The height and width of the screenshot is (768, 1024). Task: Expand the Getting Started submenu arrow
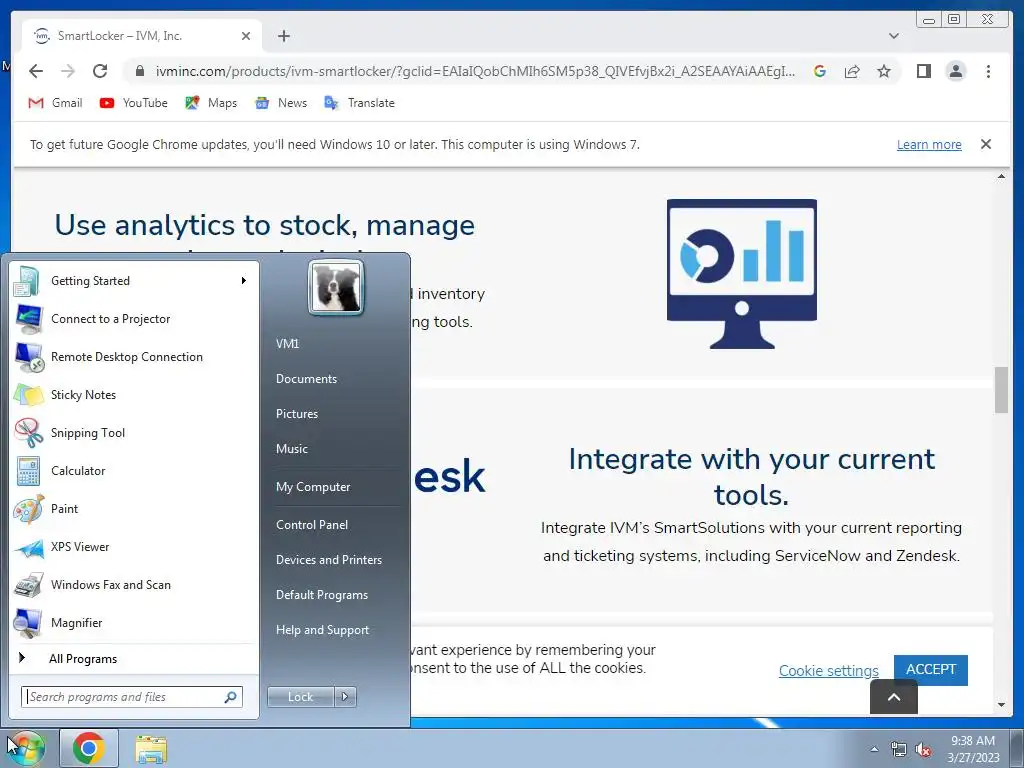(244, 281)
